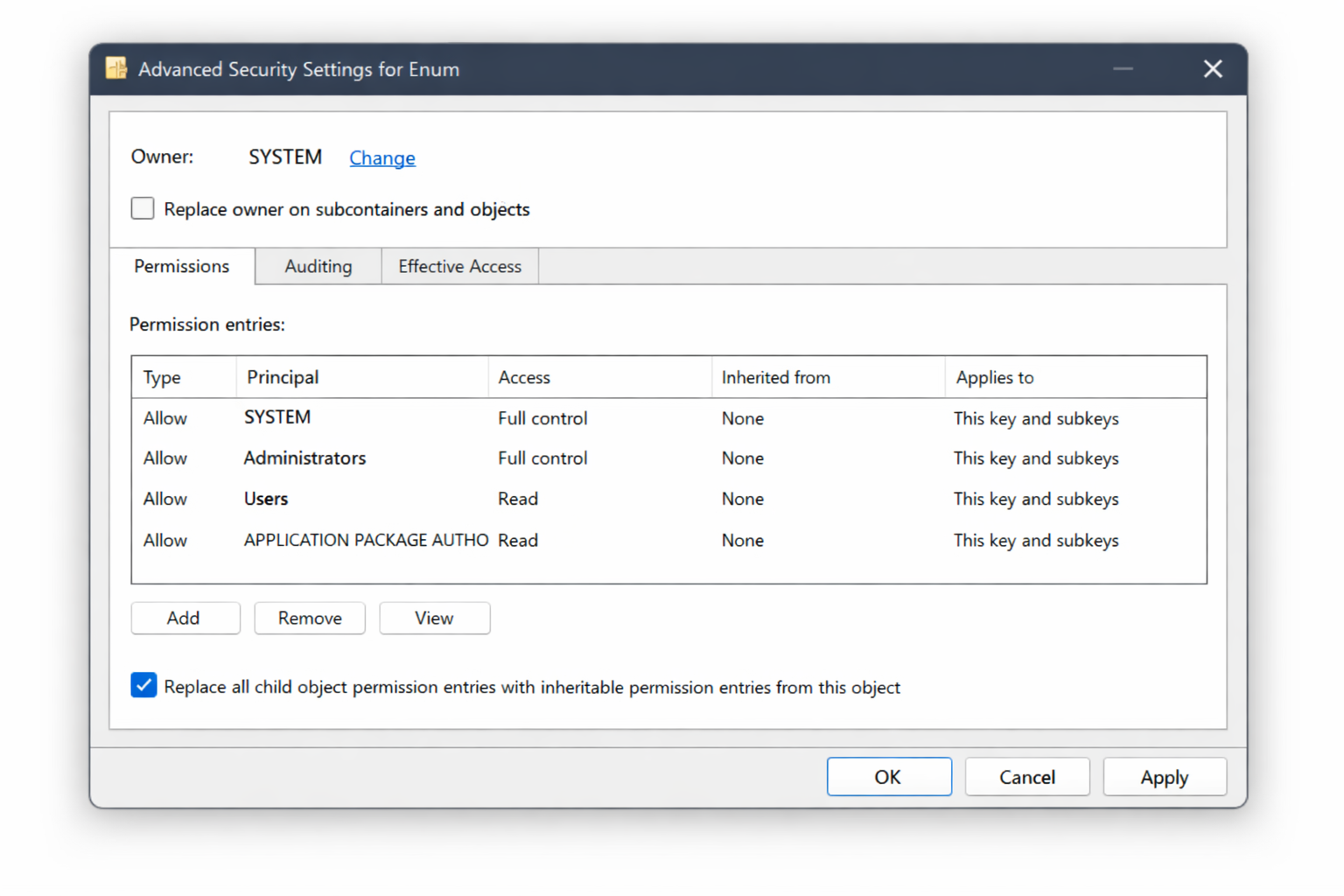Click the Access column header

tap(523, 377)
